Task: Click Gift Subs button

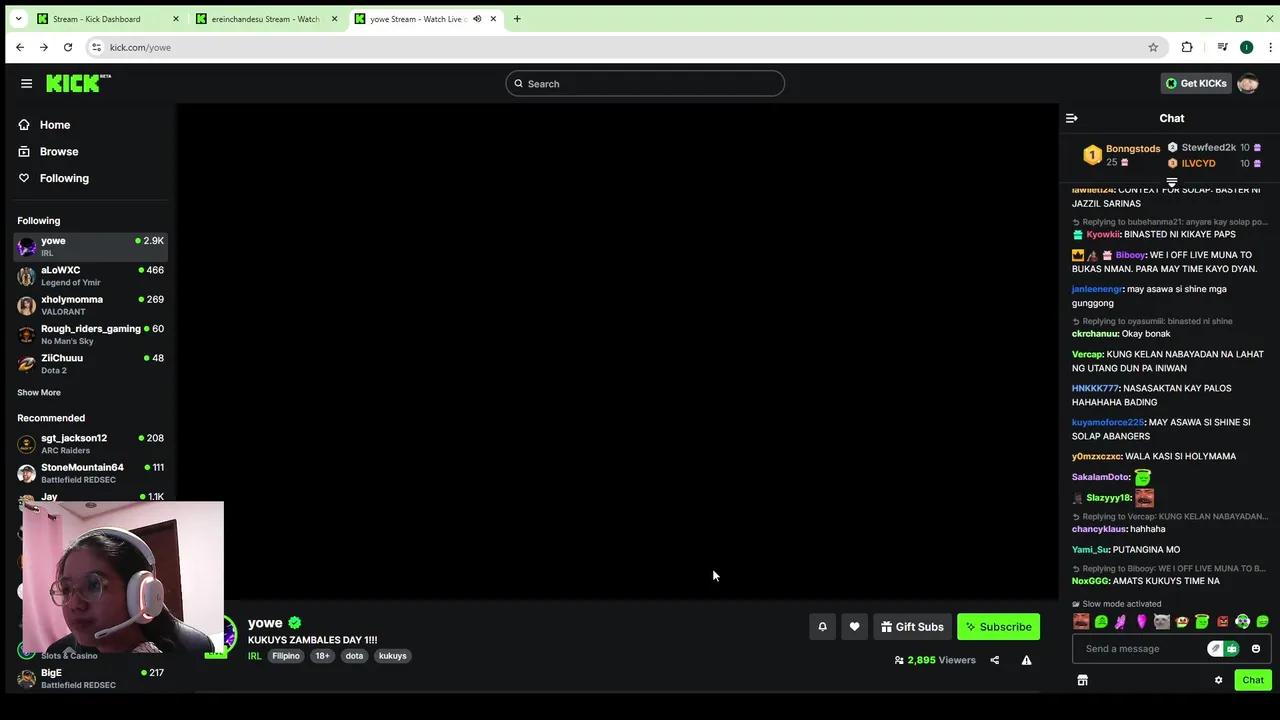Action: pyautogui.click(x=912, y=627)
